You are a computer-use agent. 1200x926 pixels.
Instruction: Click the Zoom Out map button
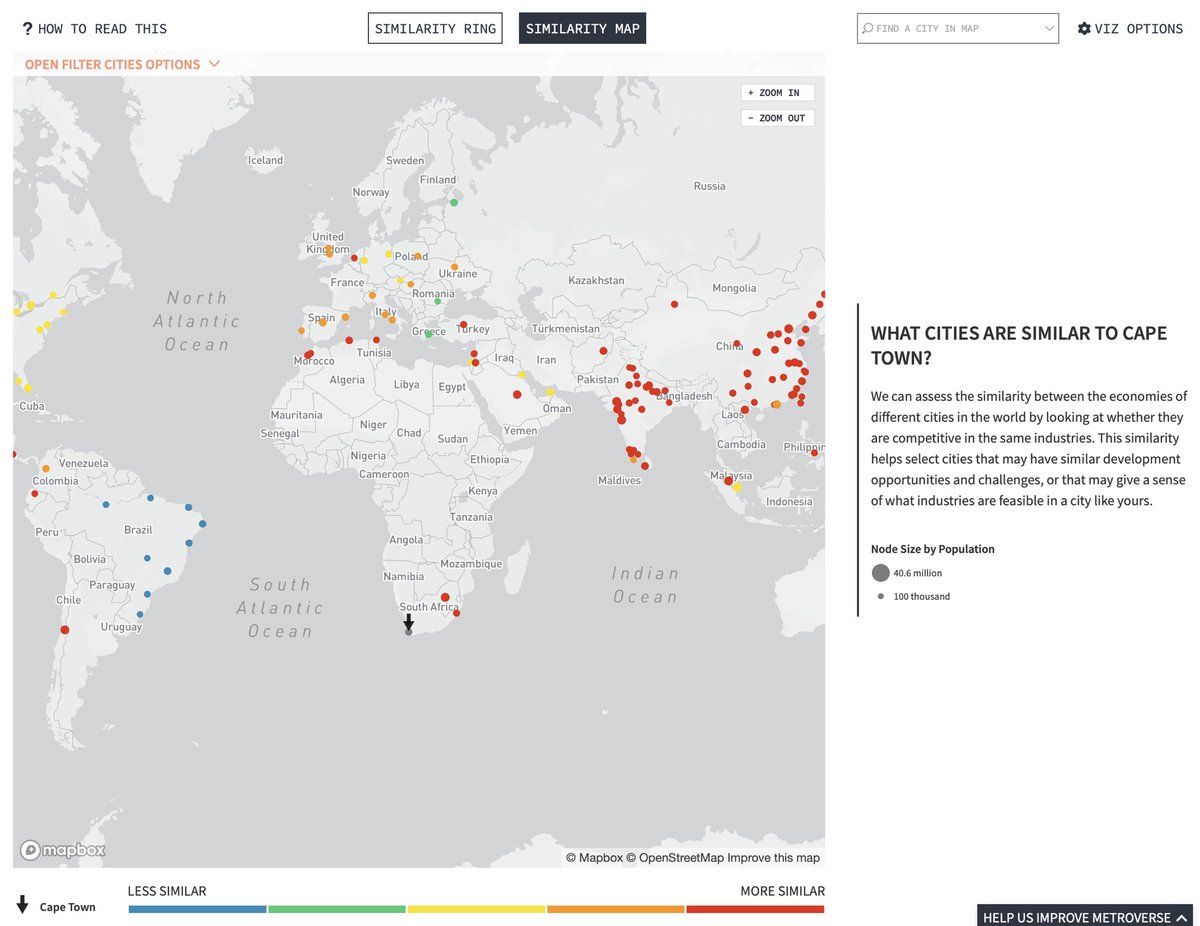778,118
